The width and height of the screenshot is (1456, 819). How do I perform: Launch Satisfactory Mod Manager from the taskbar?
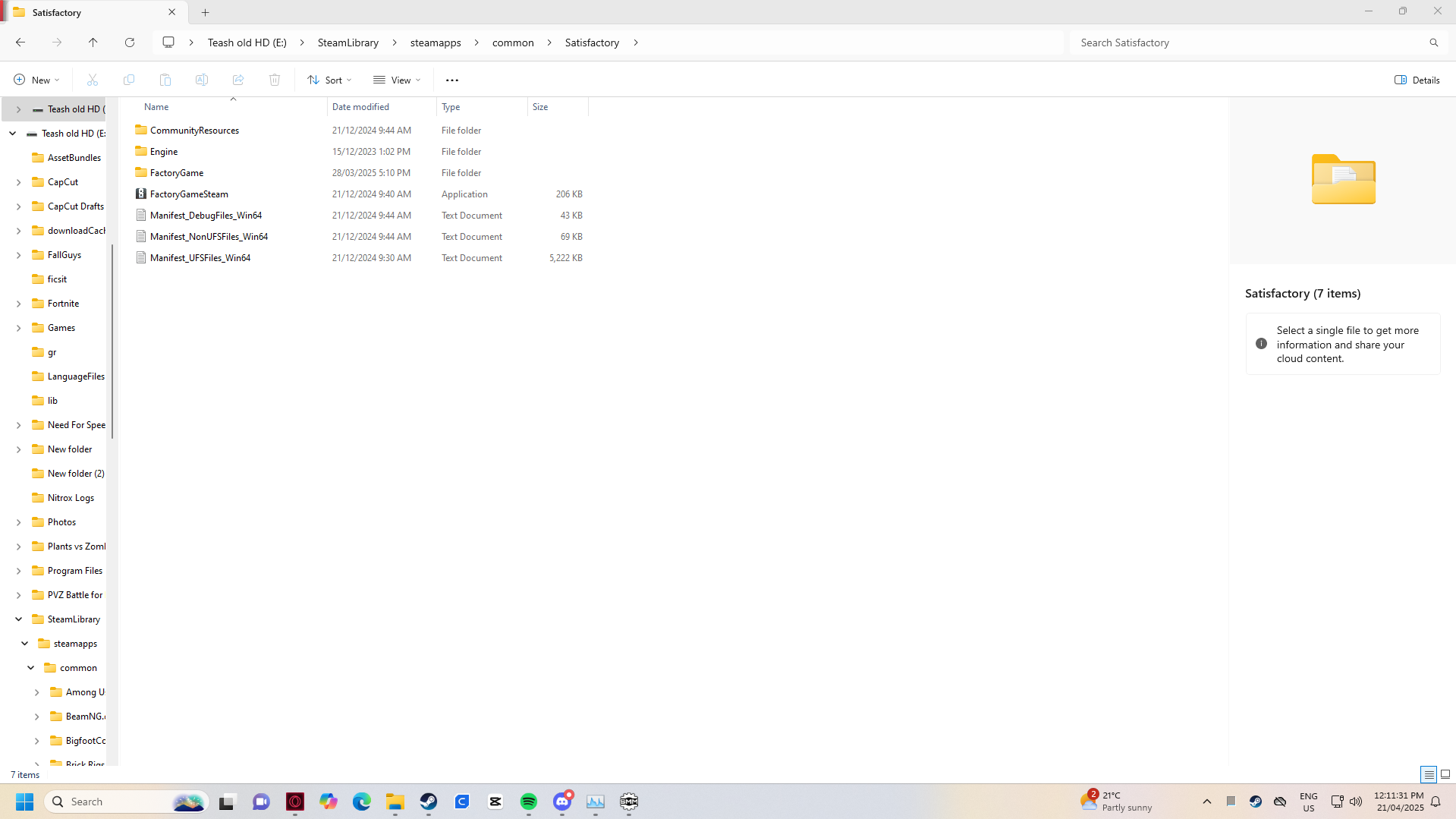629,802
